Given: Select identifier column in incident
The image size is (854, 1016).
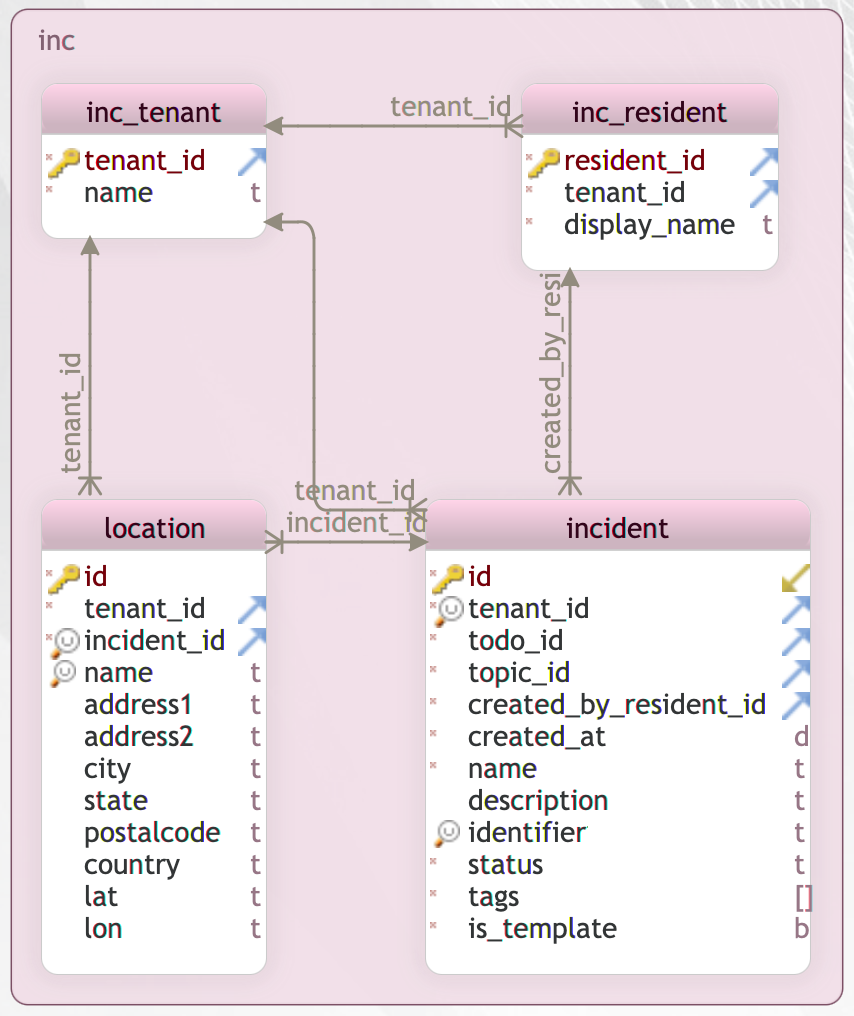Looking at the screenshot, I should (528, 833).
